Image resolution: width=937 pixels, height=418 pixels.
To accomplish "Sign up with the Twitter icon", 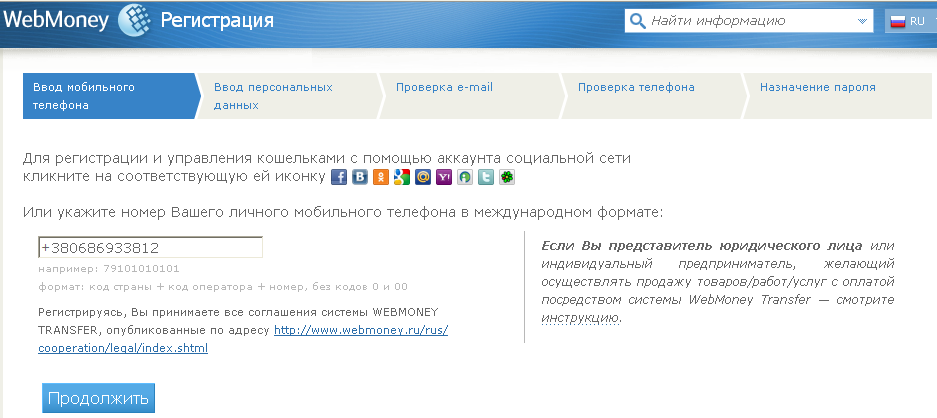I will coord(486,178).
